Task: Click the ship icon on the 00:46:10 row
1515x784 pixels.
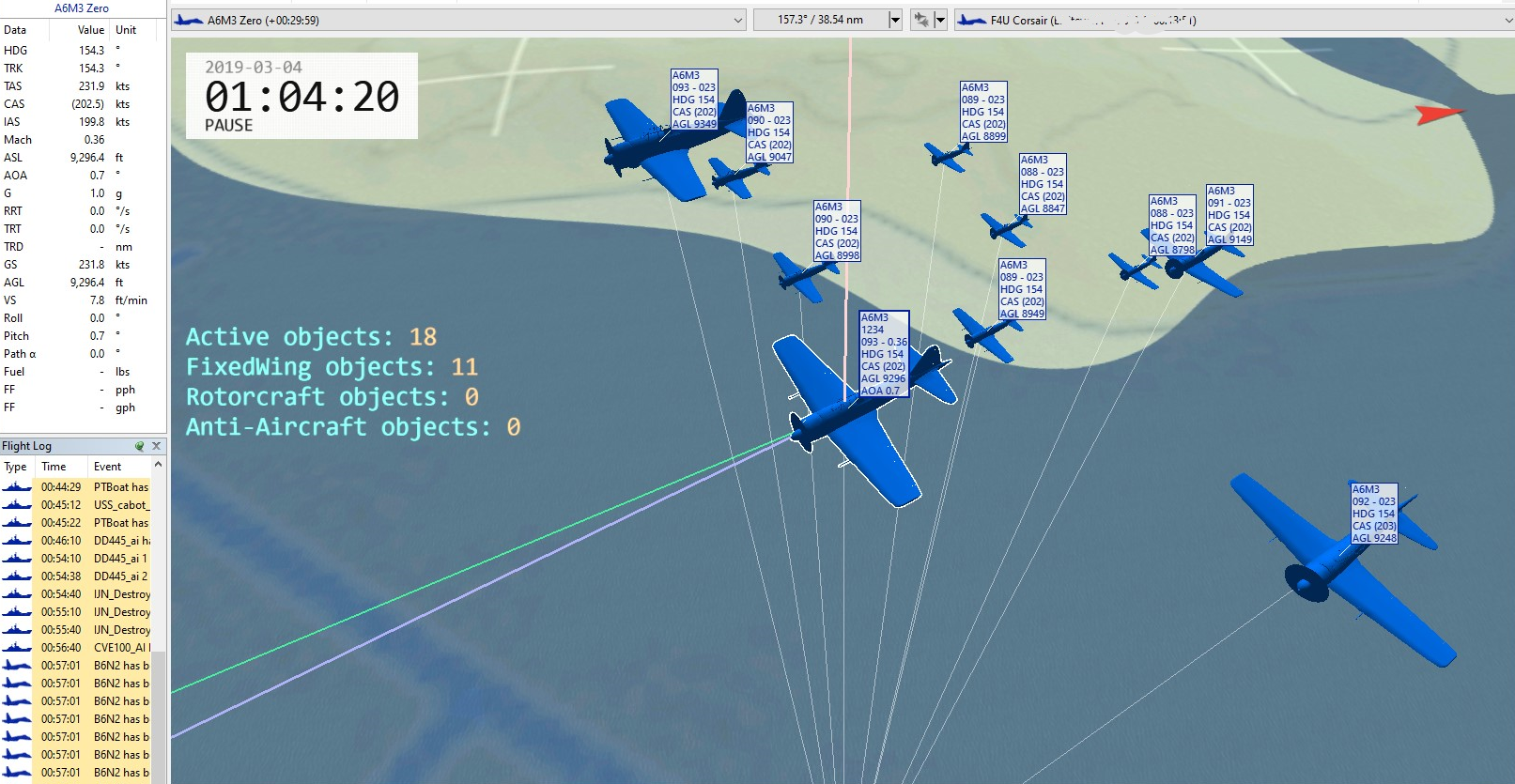Action: tap(16, 540)
